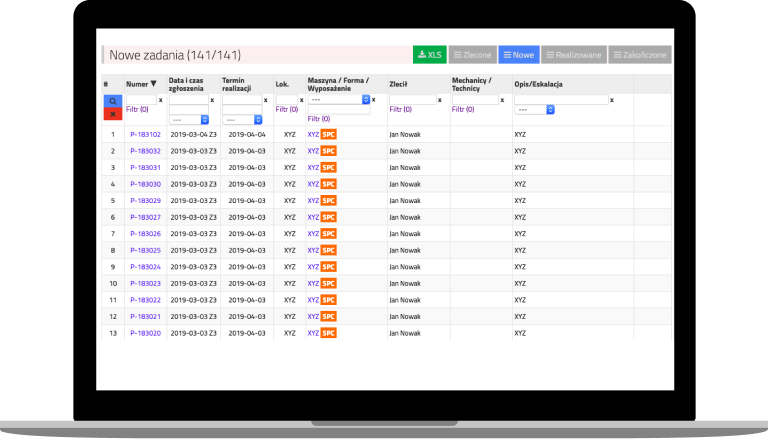Viewport: 768px width, 439px height.
Task: Clear Maszyna / Forma filter with x
Action: click(373, 100)
